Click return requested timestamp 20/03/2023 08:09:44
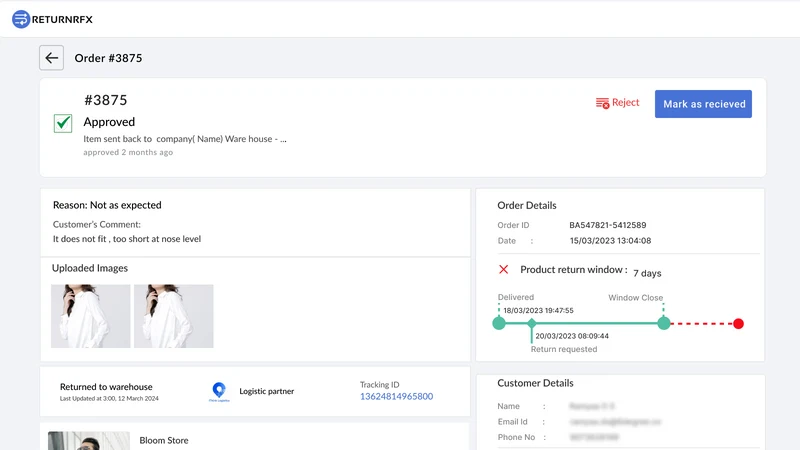The height and width of the screenshot is (450, 800). tap(572, 336)
